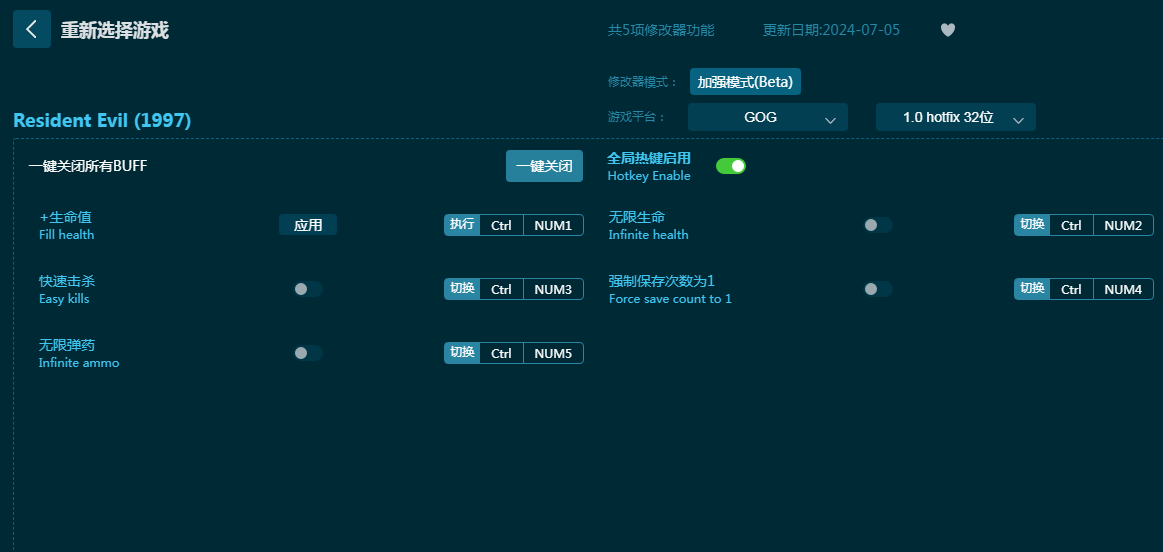
Task: Toggle the Hotkey Enable switch
Action: point(731,166)
